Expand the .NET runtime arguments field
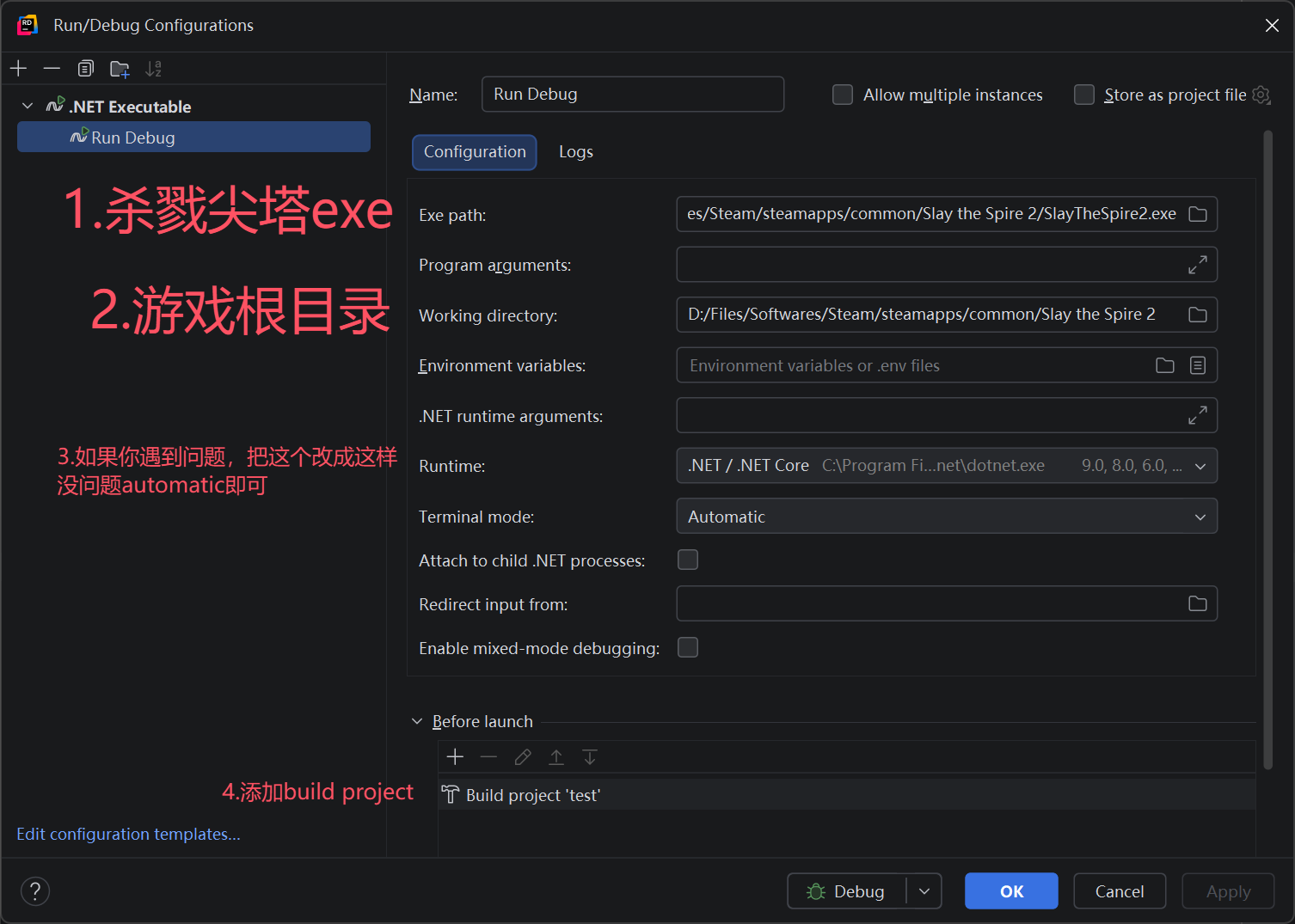 [x=1197, y=415]
